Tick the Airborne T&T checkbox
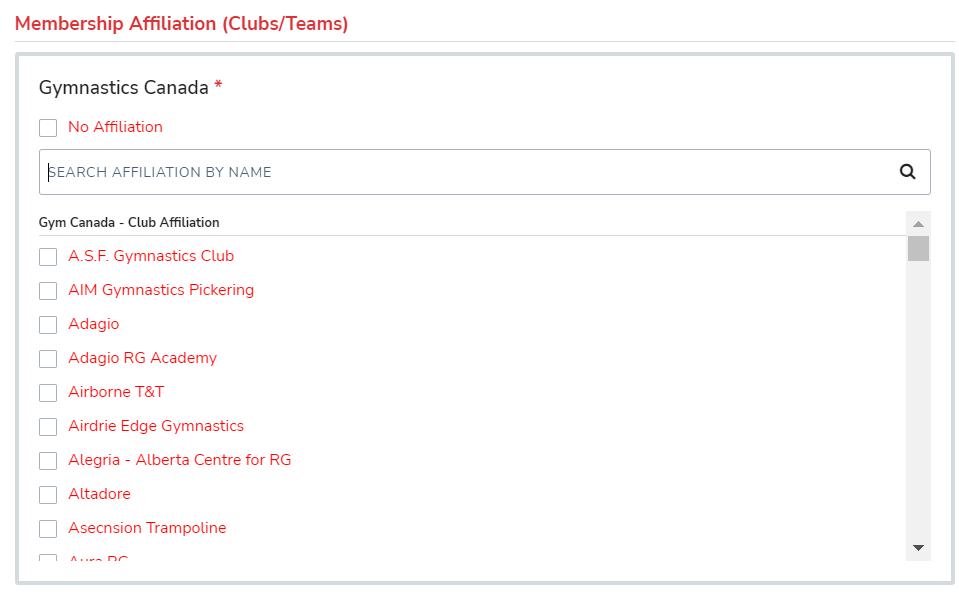This screenshot has height=594, width=959. (48, 393)
